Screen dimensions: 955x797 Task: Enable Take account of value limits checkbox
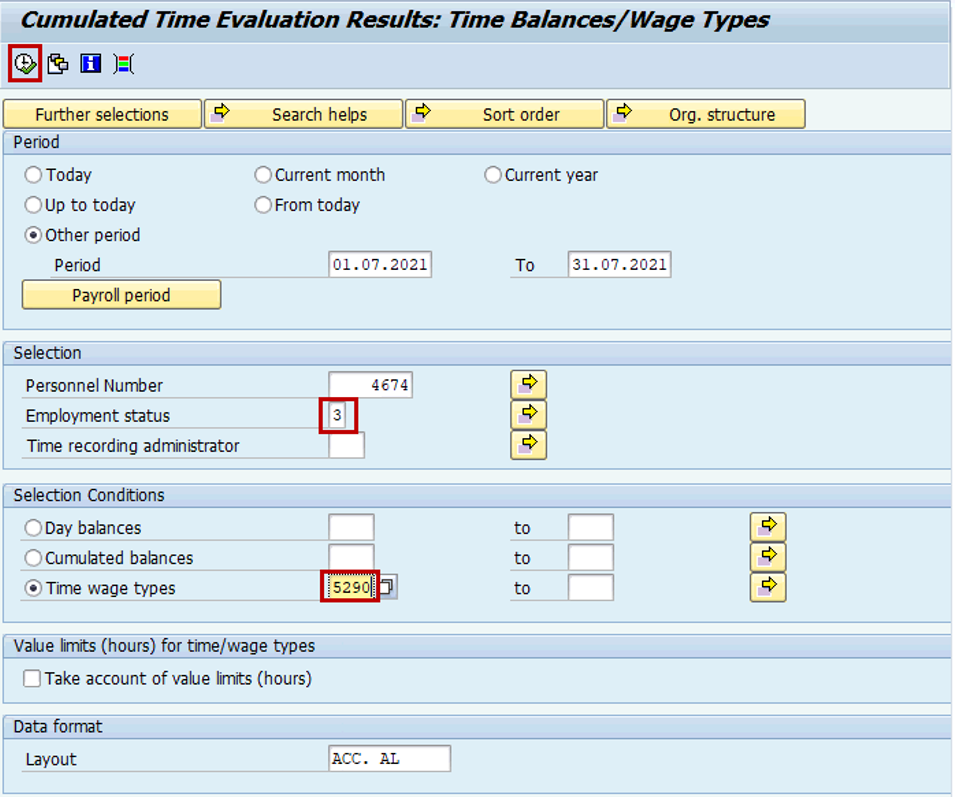point(32,678)
